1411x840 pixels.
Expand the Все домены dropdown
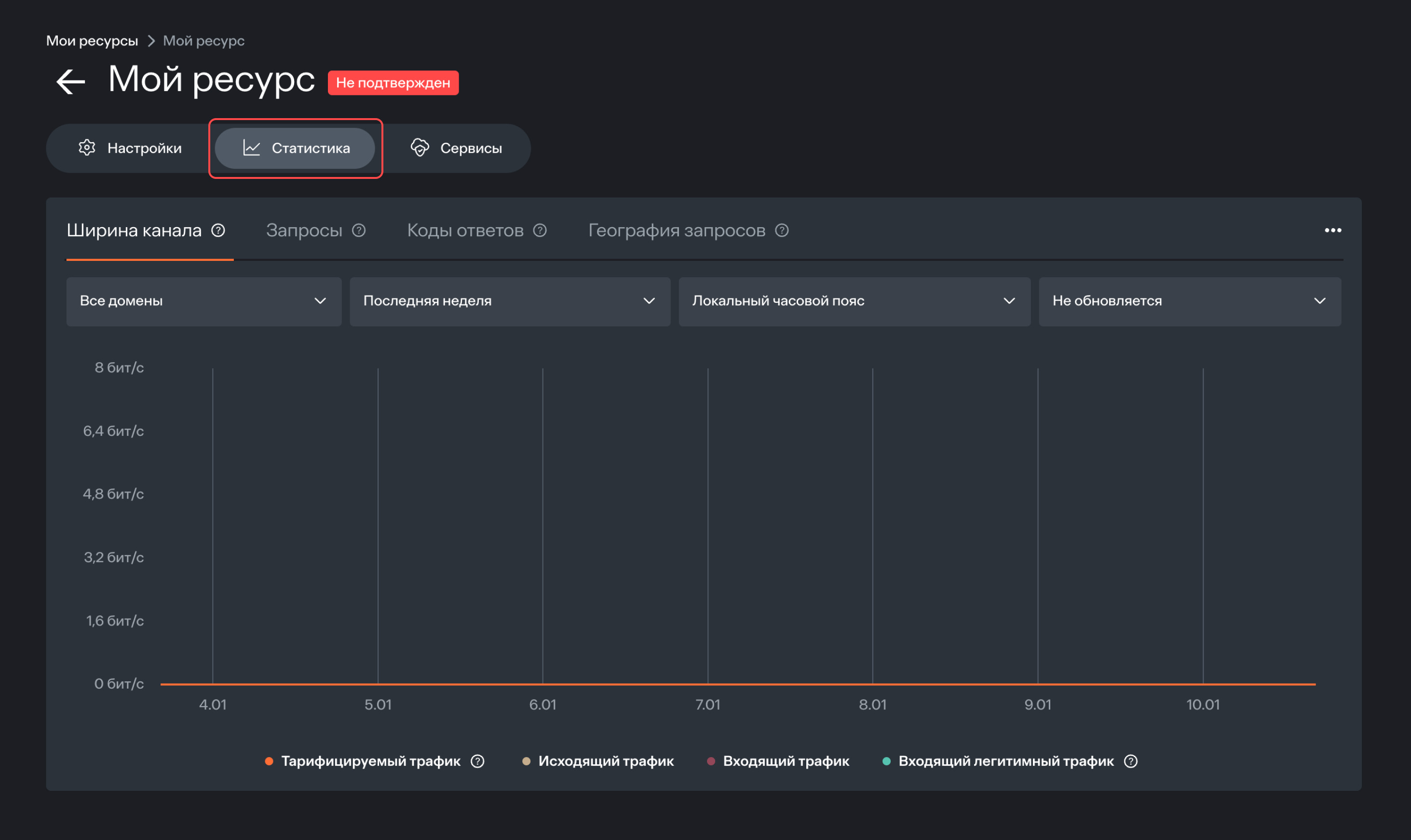click(x=204, y=301)
